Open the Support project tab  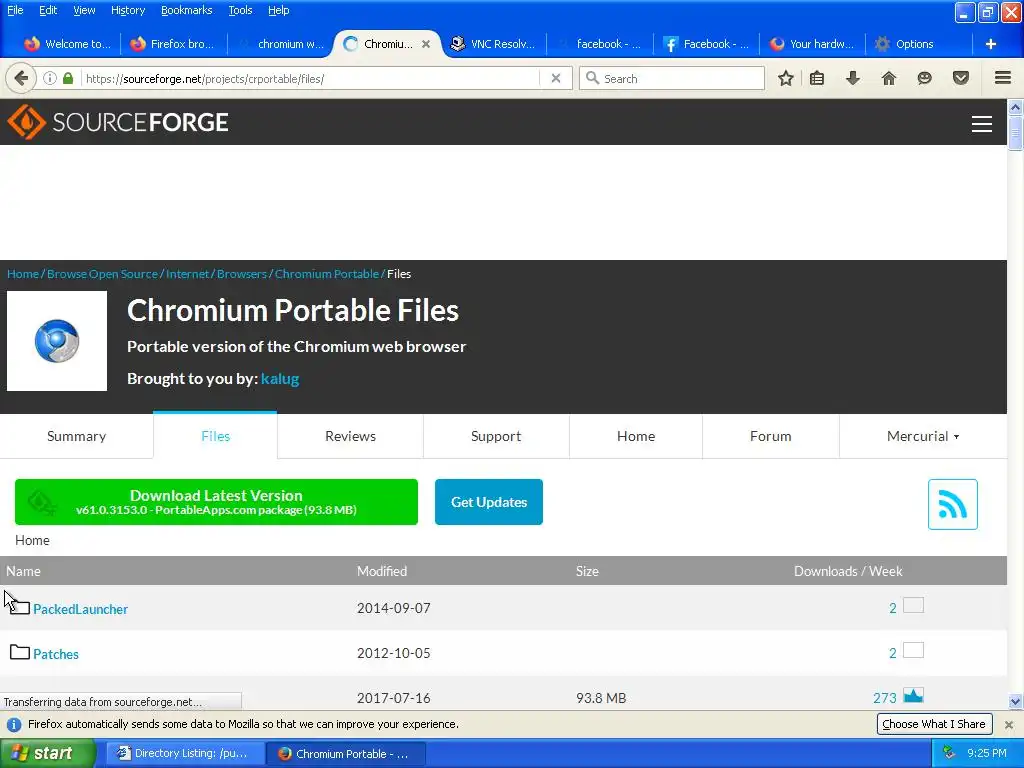[x=496, y=436]
